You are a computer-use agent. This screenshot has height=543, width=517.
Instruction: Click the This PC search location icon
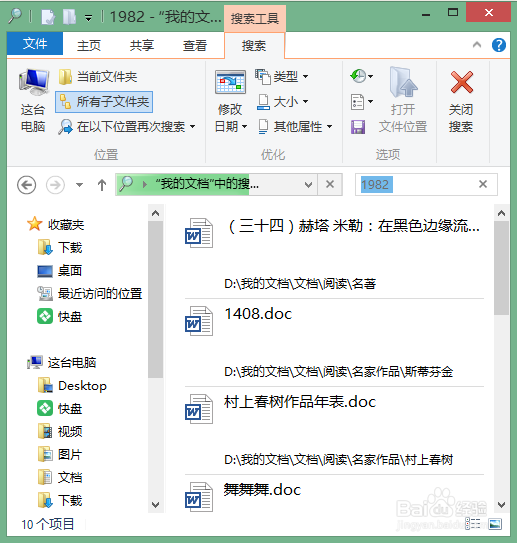point(33,100)
